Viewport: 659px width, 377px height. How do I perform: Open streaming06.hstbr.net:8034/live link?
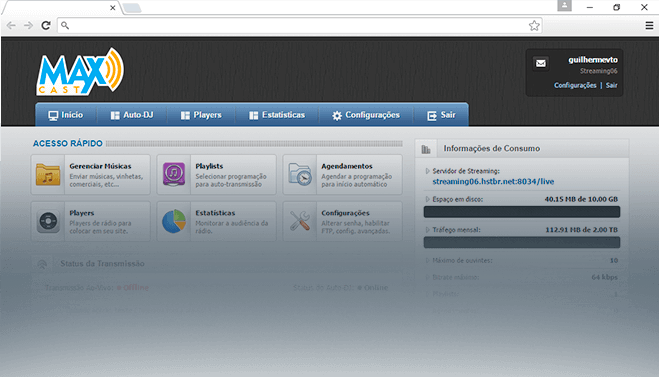tap(493, 182)
